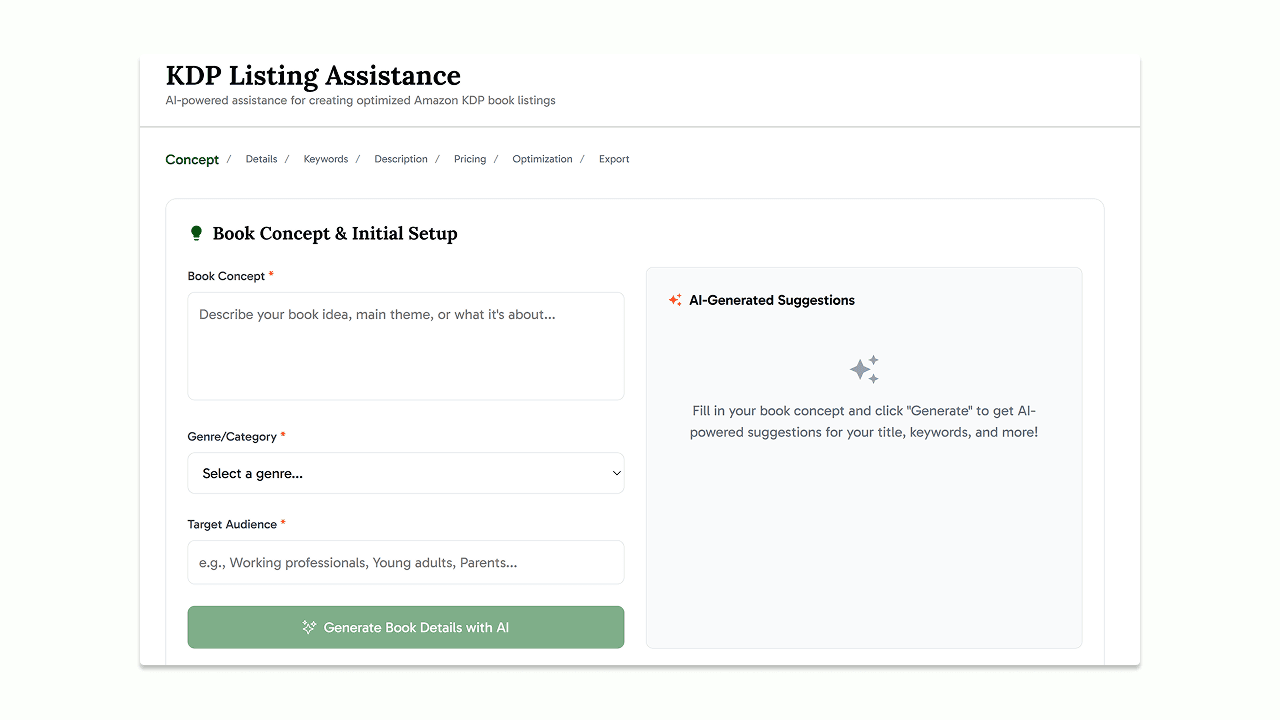The width and height of the screenshot is (1280, 720).
Task: Switch to the Export step
Action: pos(614,159)
